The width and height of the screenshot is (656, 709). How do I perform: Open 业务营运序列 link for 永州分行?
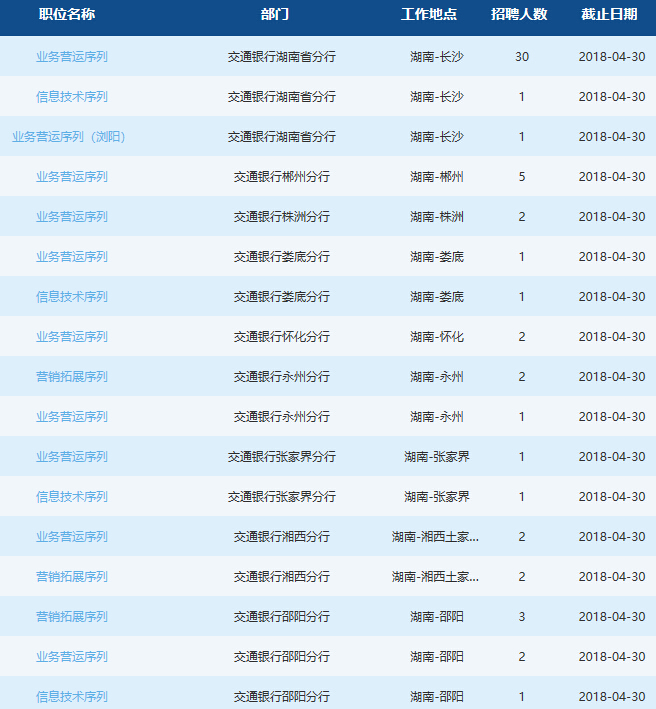[72, 416]
